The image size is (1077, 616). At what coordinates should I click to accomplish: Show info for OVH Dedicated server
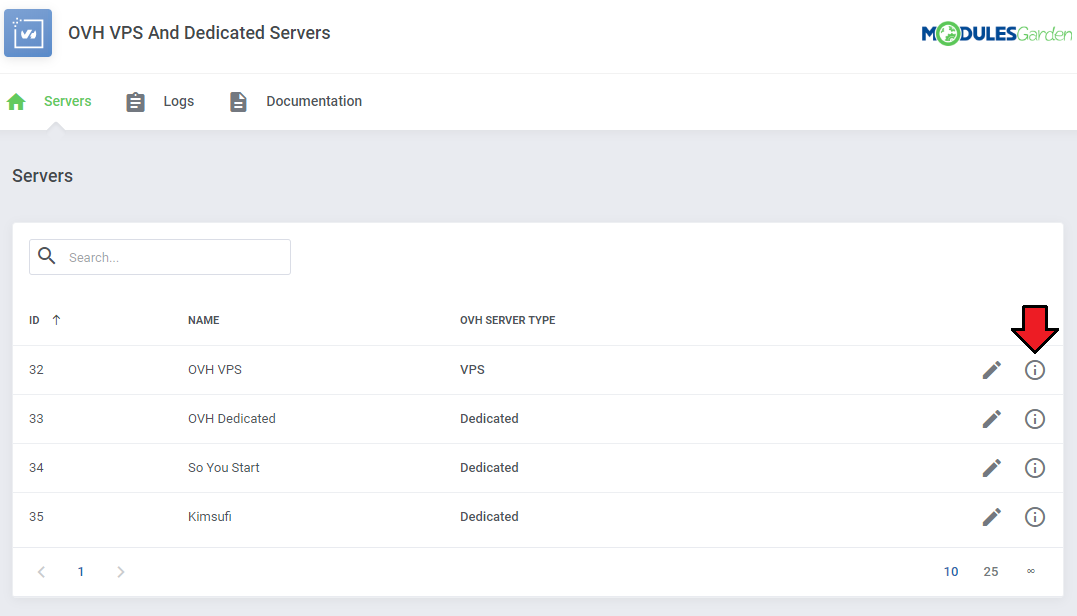point(1034,419)
